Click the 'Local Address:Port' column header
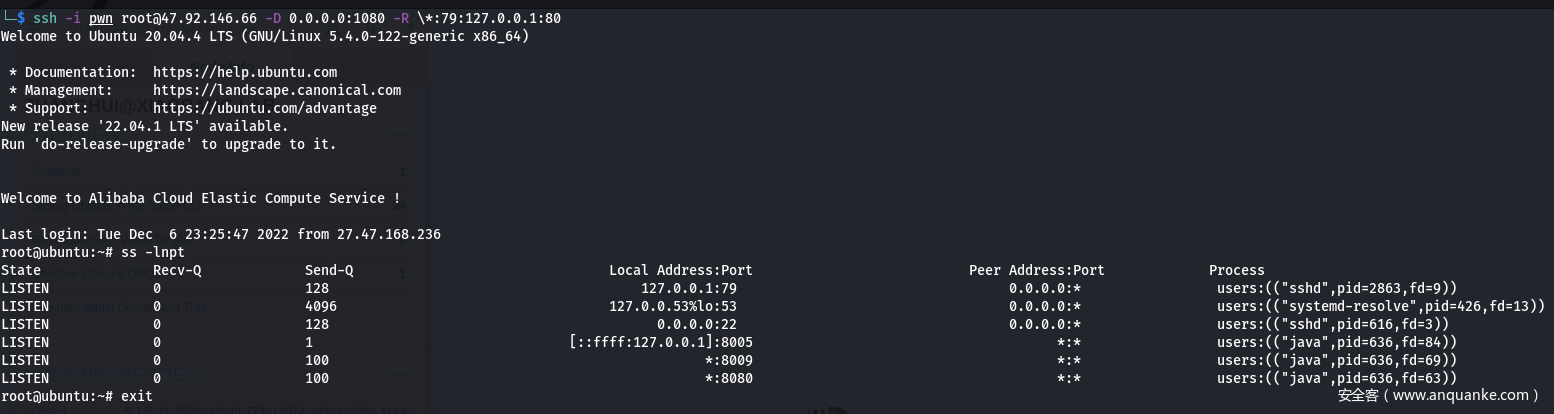This screenshot has width=1554, height=414. (x=681, y=270)
